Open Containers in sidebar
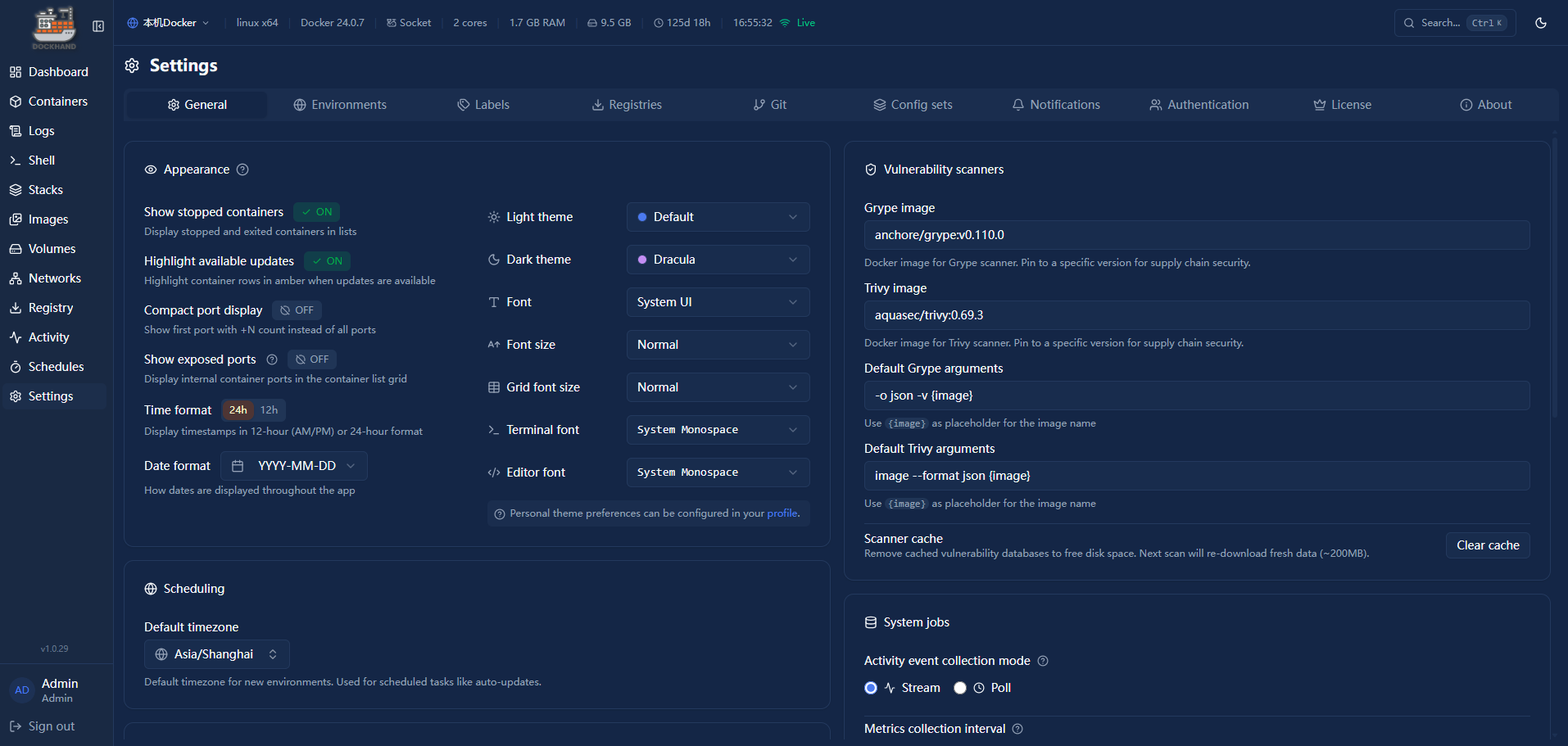The width and height of the screenshot is (1568, 746). pos(54,102)
